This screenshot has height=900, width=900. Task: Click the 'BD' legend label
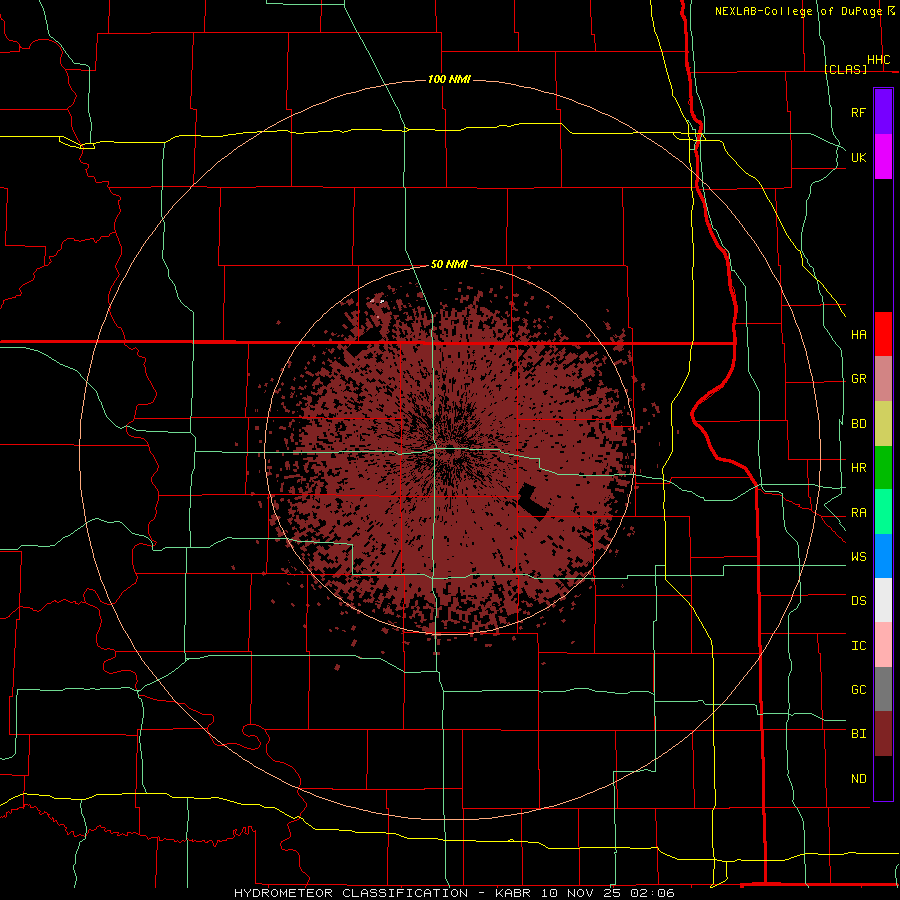click(858, 424)
